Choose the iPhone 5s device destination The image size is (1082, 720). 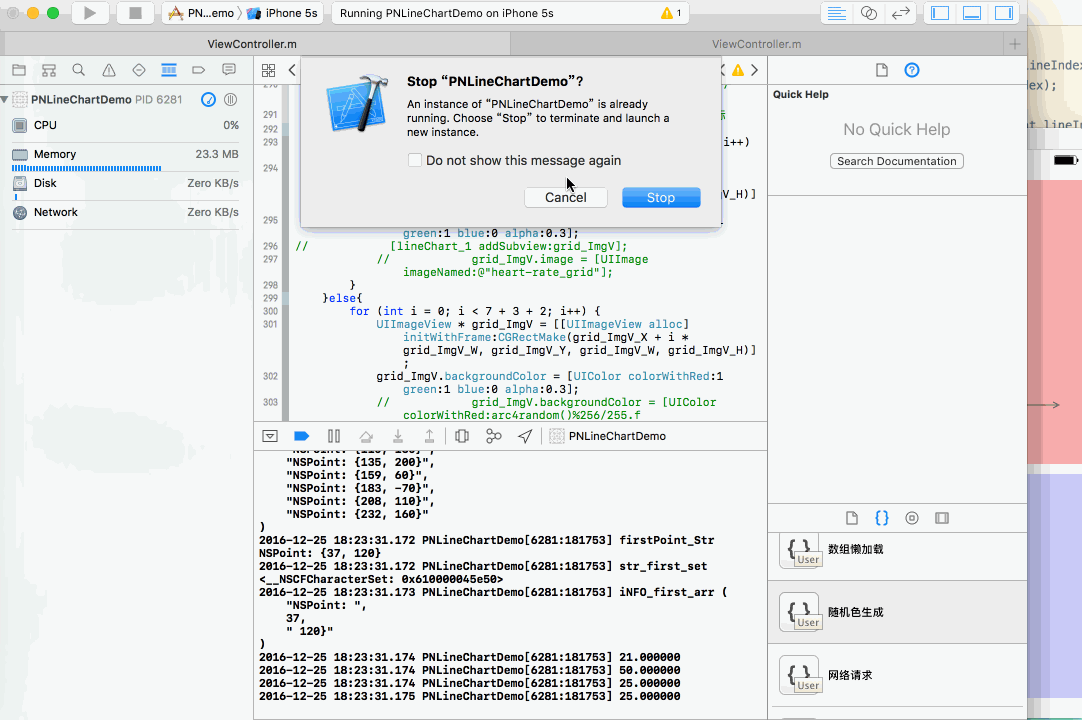tap(284, 13)
